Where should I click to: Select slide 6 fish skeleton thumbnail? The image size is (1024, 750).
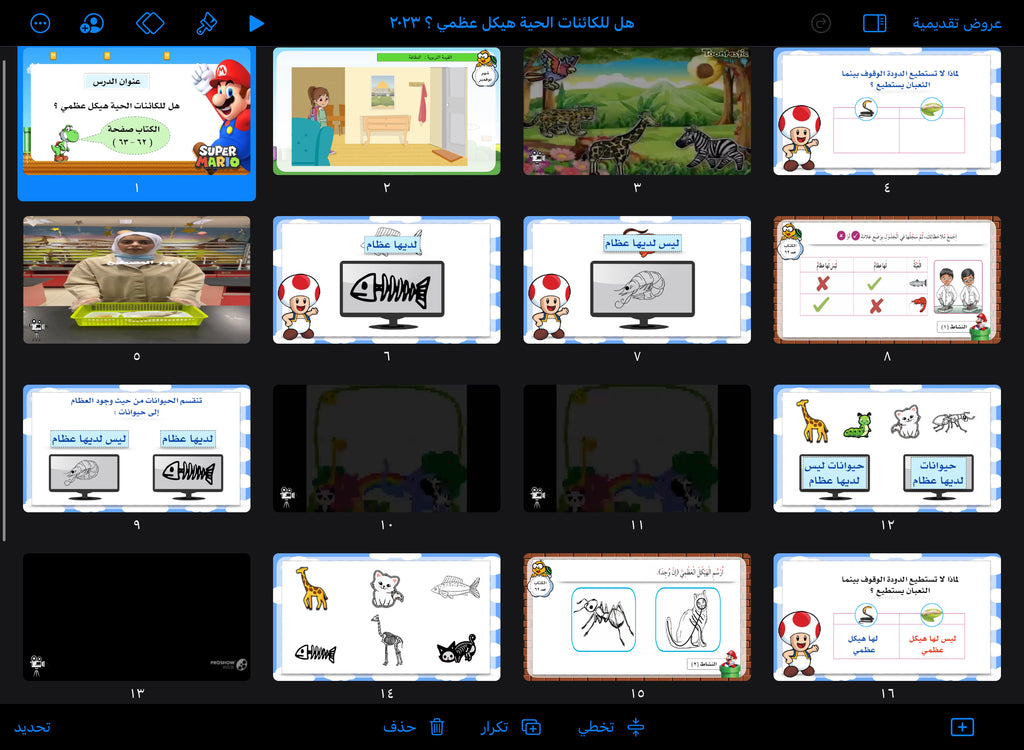click(x=387, y=280)
